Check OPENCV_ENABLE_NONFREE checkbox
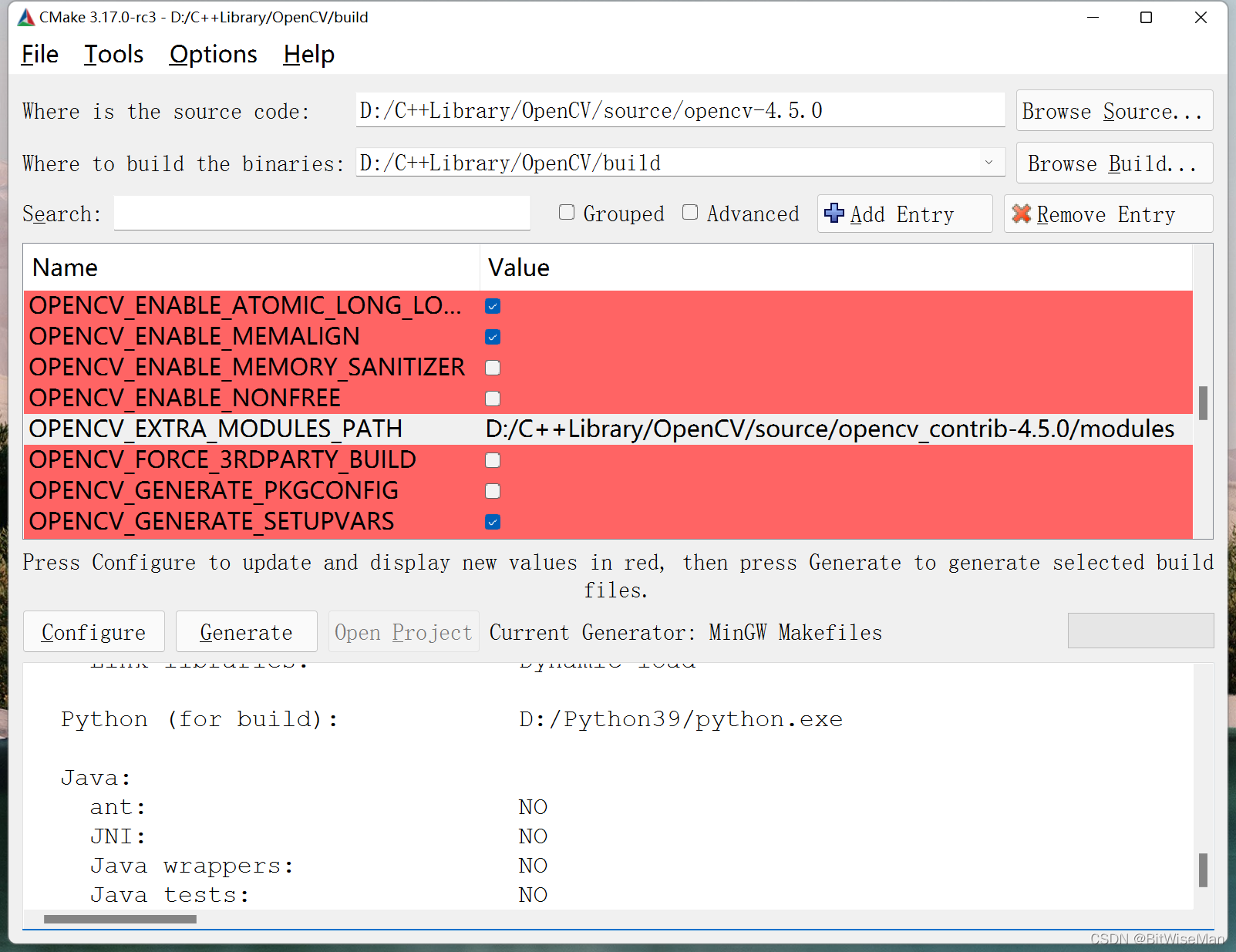Image resolution: width=1236 pixels, height=952 pixels. pos(493,399)
